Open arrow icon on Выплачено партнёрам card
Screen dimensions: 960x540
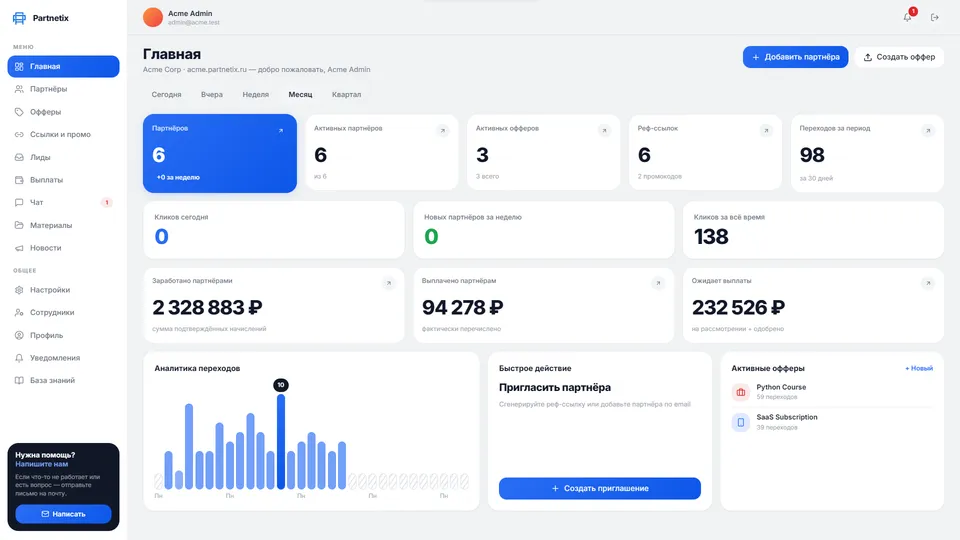point(658,283)
